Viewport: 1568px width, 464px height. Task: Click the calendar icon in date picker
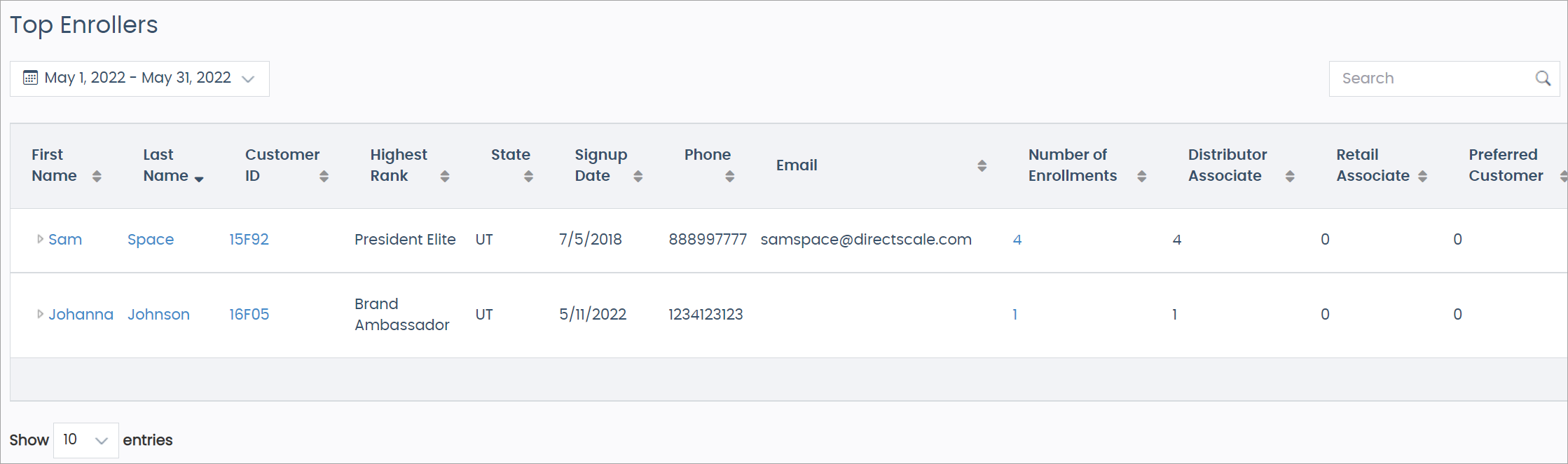click(x=30, y=78)
